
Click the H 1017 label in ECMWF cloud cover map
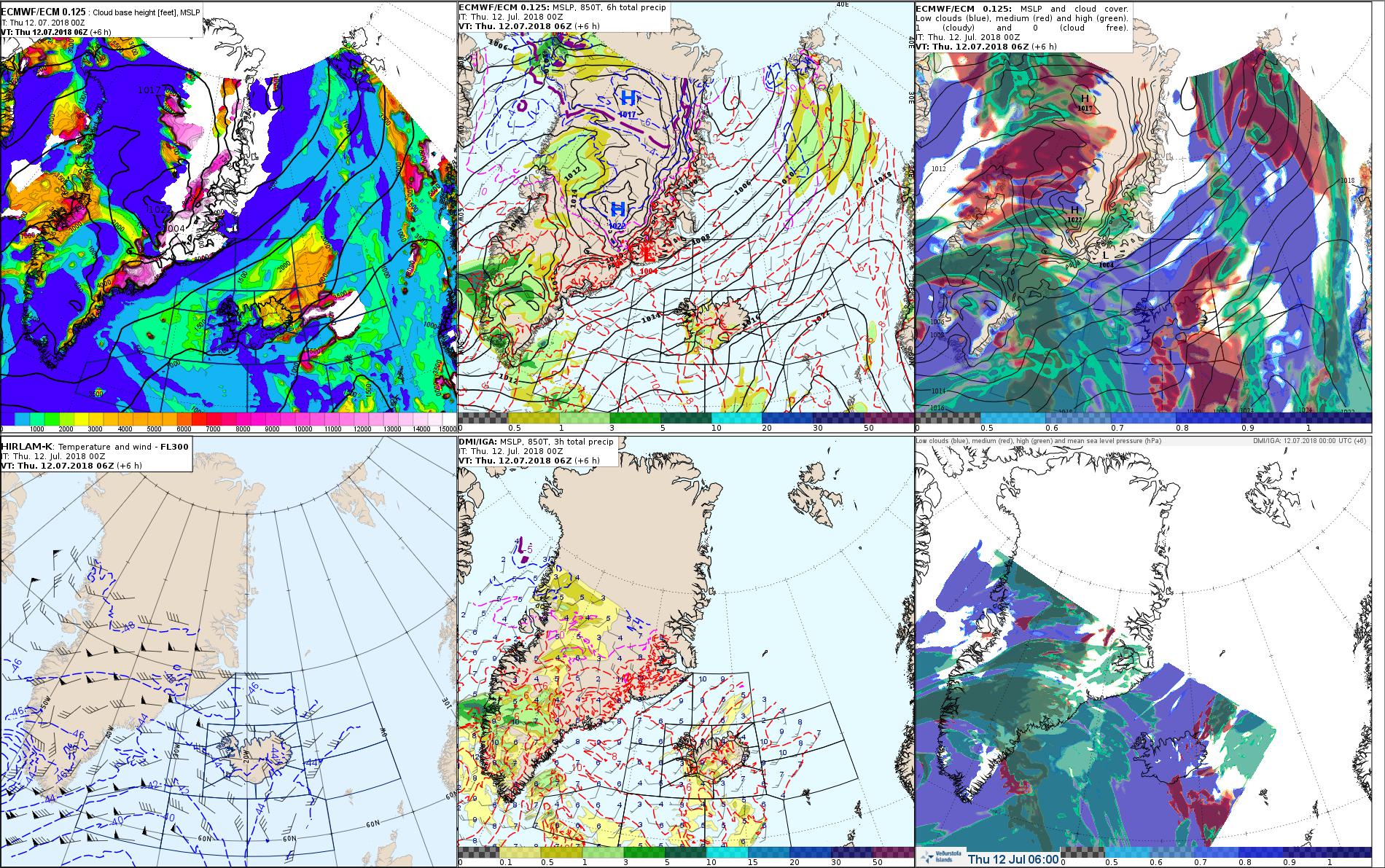1085,102
